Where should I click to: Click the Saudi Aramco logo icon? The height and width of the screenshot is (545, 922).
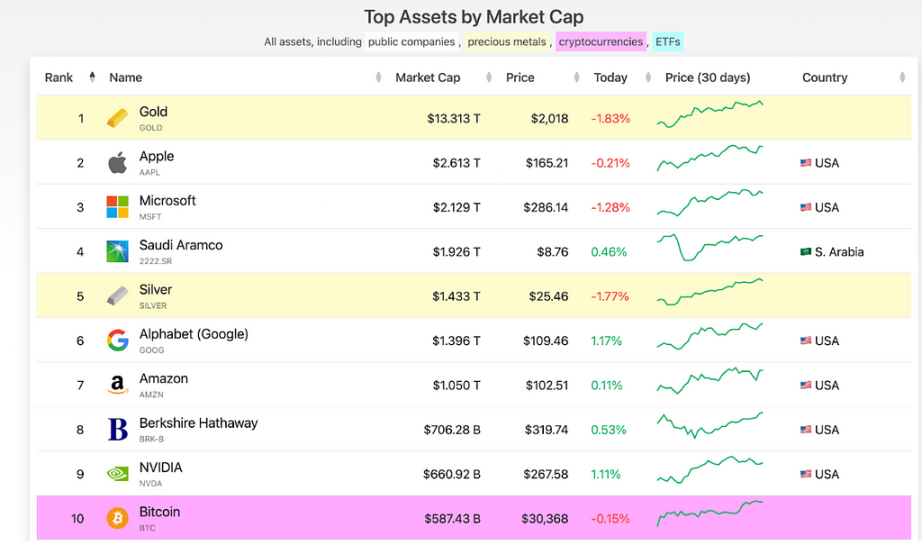click(117, 252)
